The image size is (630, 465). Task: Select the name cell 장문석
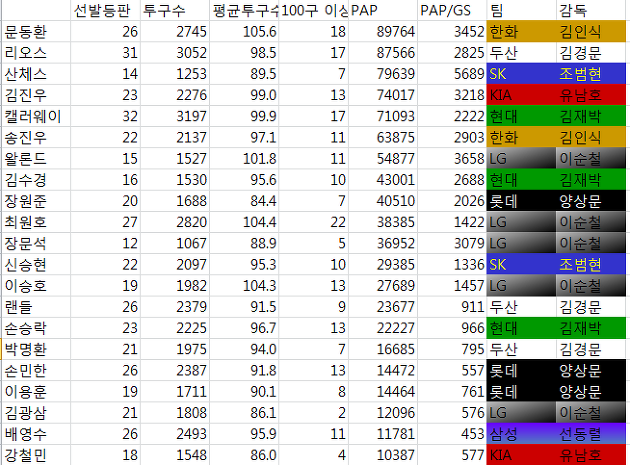click(36, 243)
